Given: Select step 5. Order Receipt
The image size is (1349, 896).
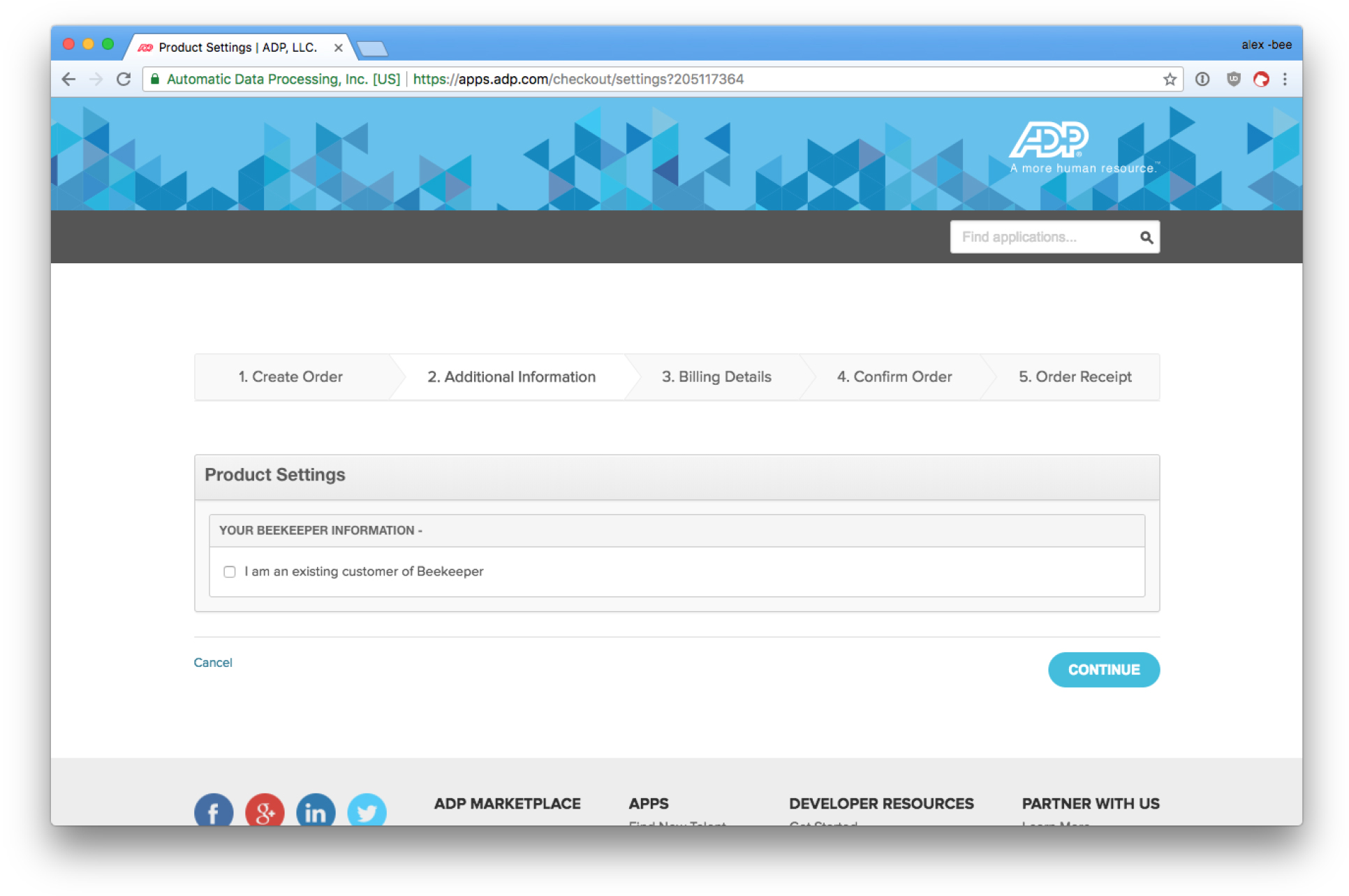Looking at the screenshot, I should coord(1075,377).
